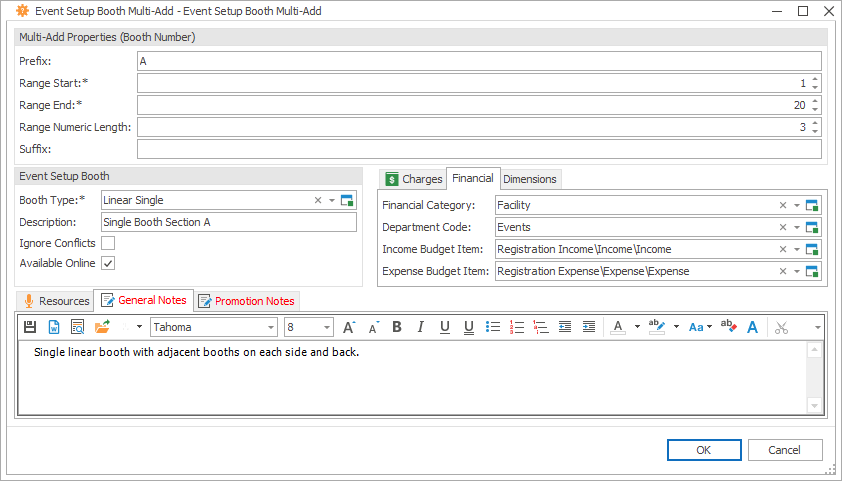
Task: Open Booth Type lookup window icon
Action: 347,200
